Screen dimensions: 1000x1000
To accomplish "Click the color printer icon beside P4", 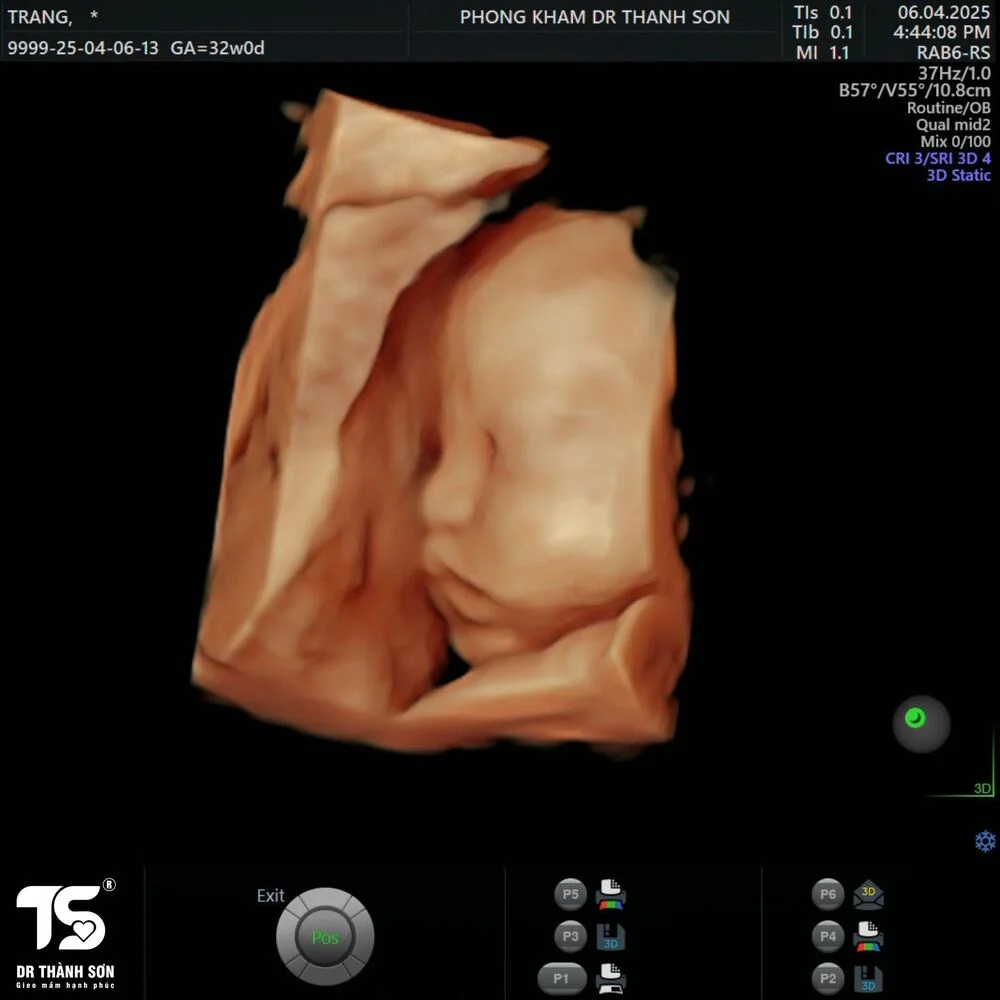I will click(868, 936).
